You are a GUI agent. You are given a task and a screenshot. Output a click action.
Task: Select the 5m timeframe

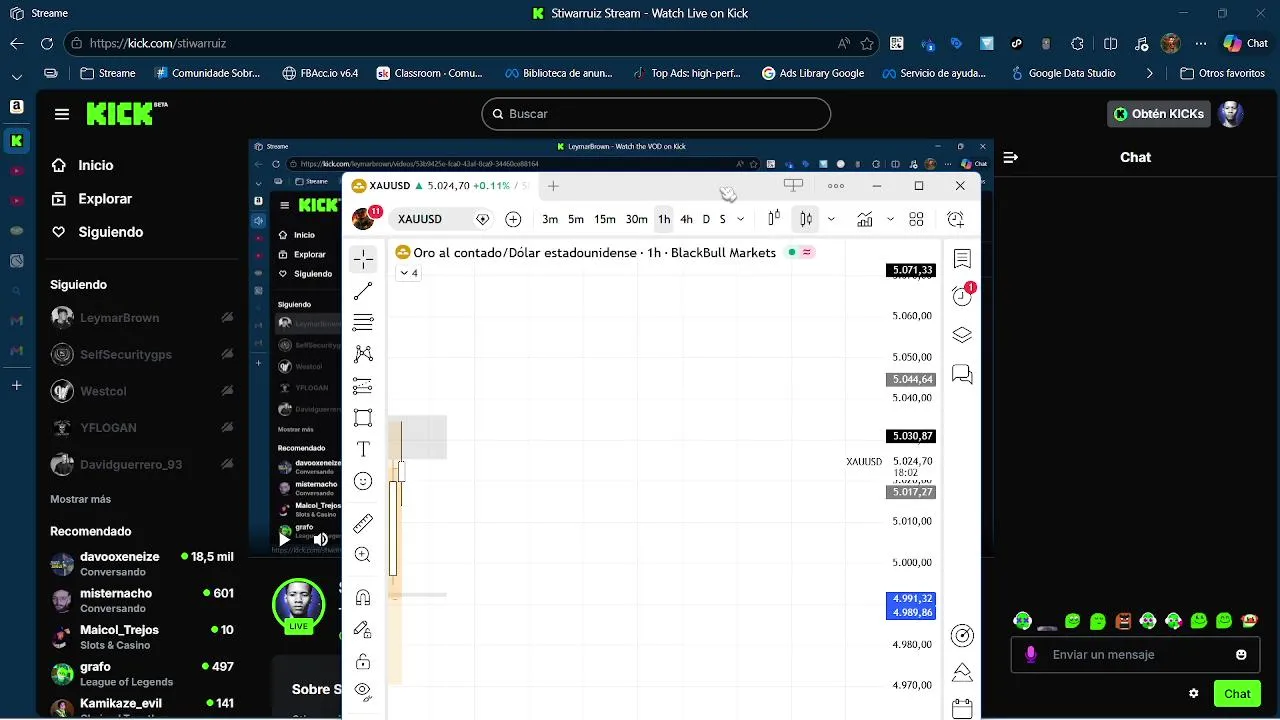(x=576, y=219)
